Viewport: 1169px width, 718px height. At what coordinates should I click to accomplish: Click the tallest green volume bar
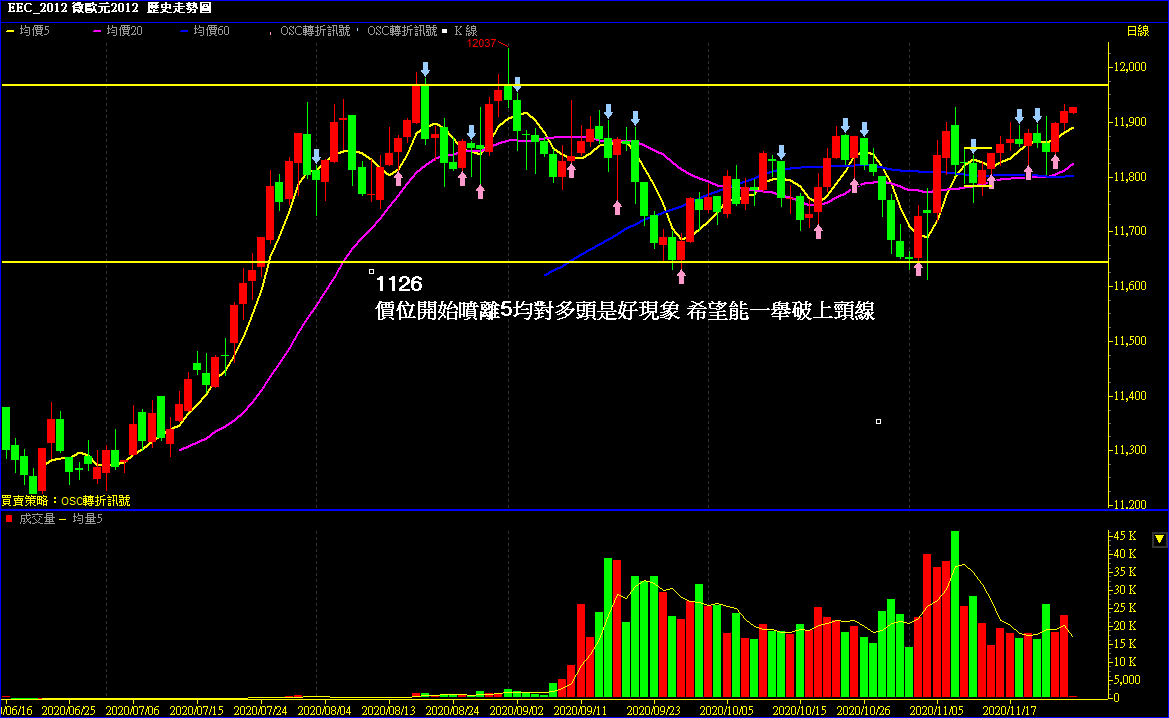pyautogui.click(x=955, y=614)
